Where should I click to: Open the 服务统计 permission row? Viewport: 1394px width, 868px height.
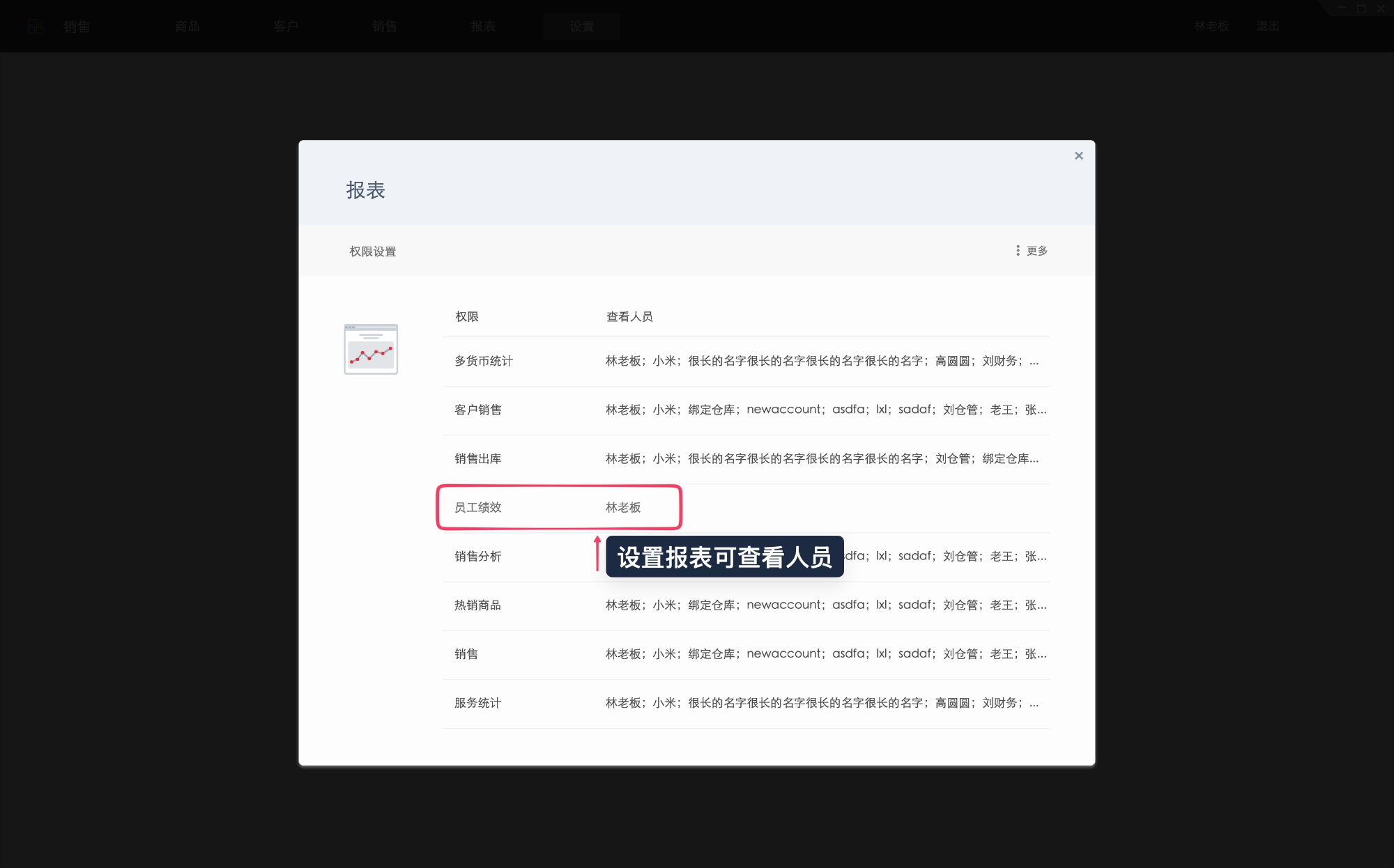tap(746, 703)
